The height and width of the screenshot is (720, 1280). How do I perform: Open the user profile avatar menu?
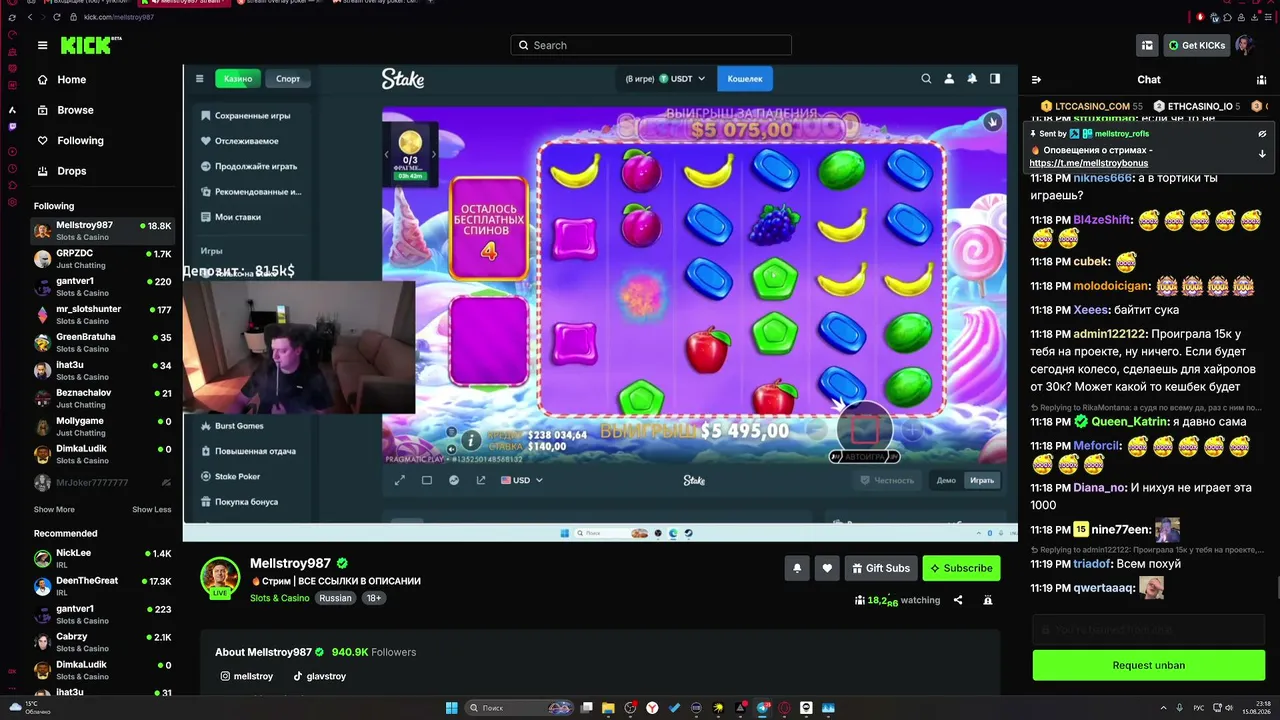pos(1244,45)
